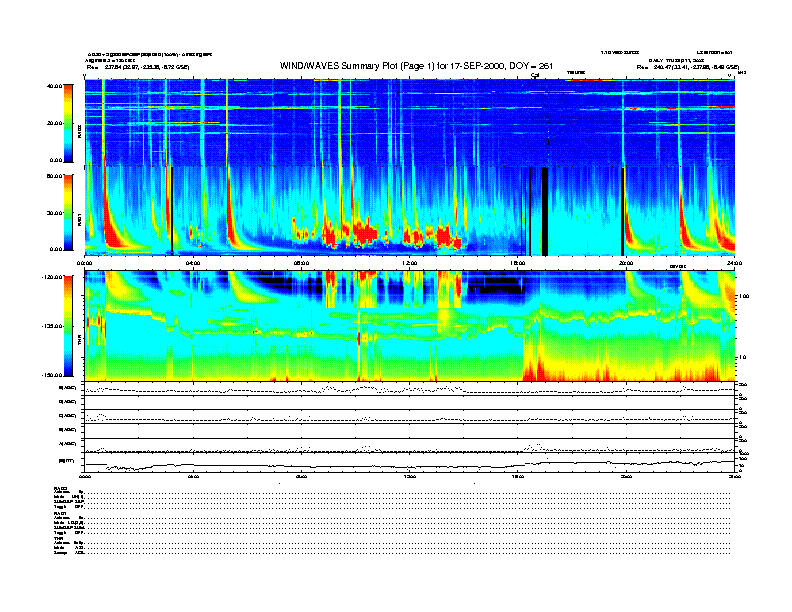The width and height of the screenshot is (792, 612).
Task: Click the 100 label on TNR right axis
Action: (x=744, y=296)
